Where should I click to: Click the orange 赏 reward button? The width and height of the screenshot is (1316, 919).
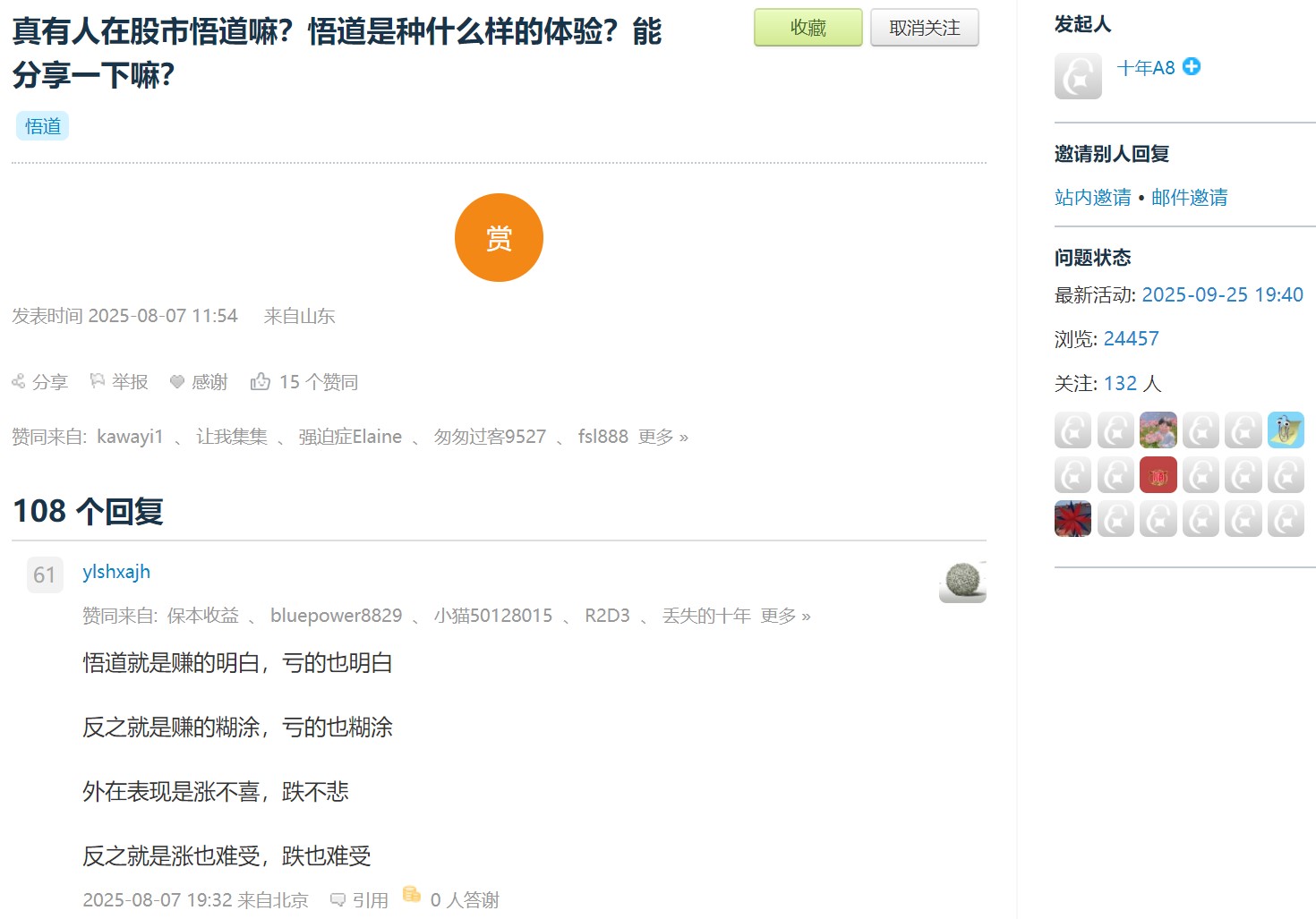(x=499, y=238)
